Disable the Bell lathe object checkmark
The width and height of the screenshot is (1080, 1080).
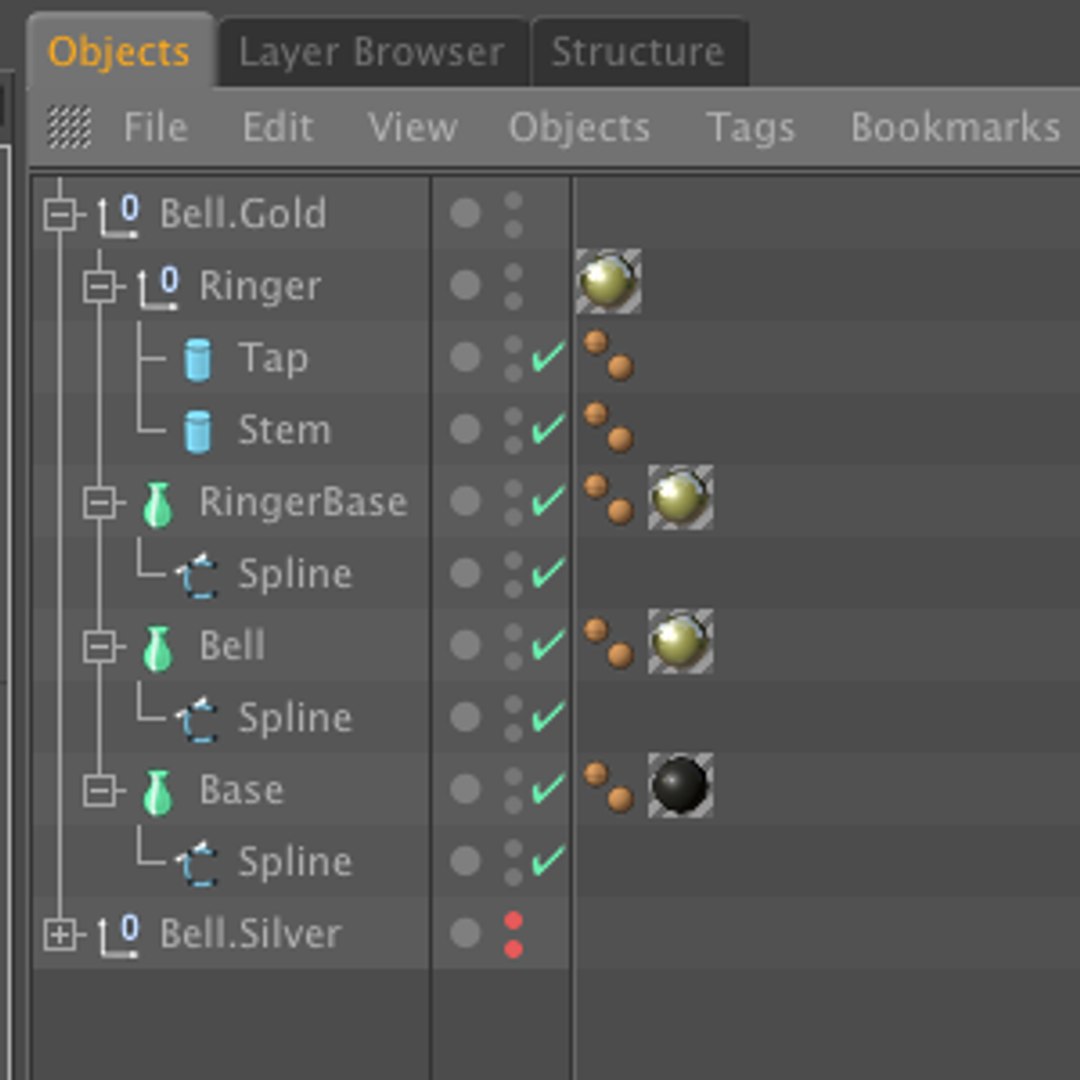(x=548, y=645)
